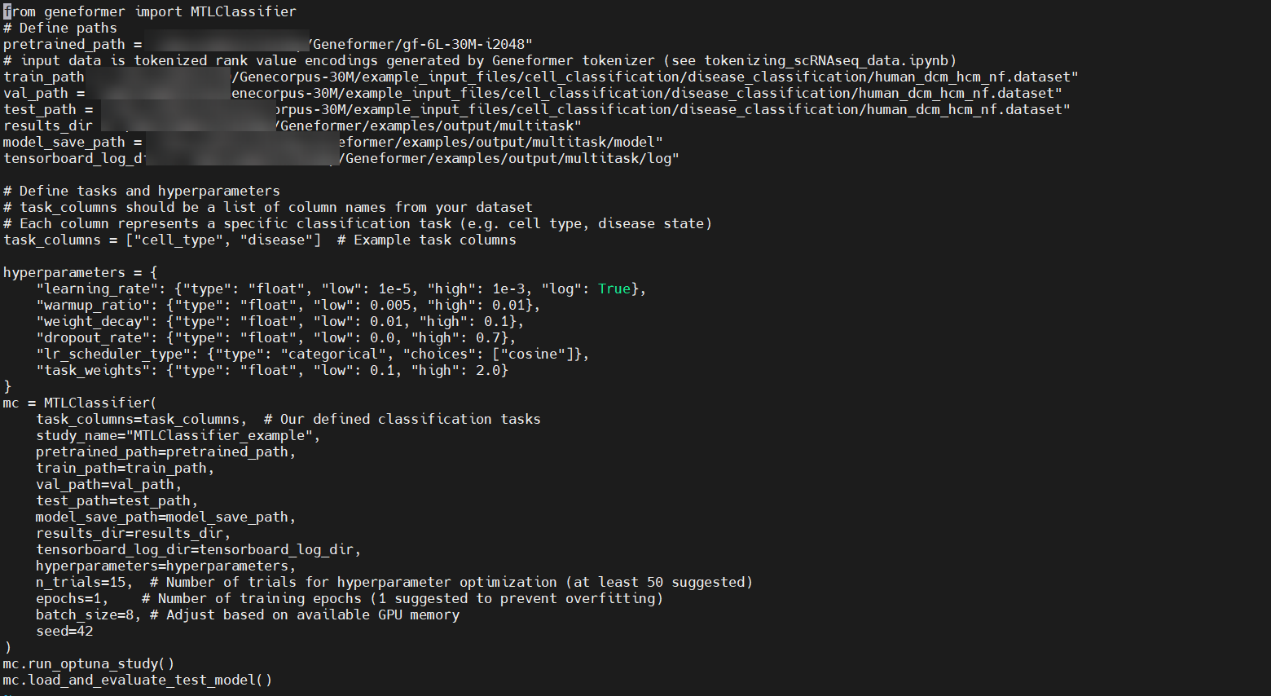
Task: Click the seed=42 argument
Action: pos(65,631)
